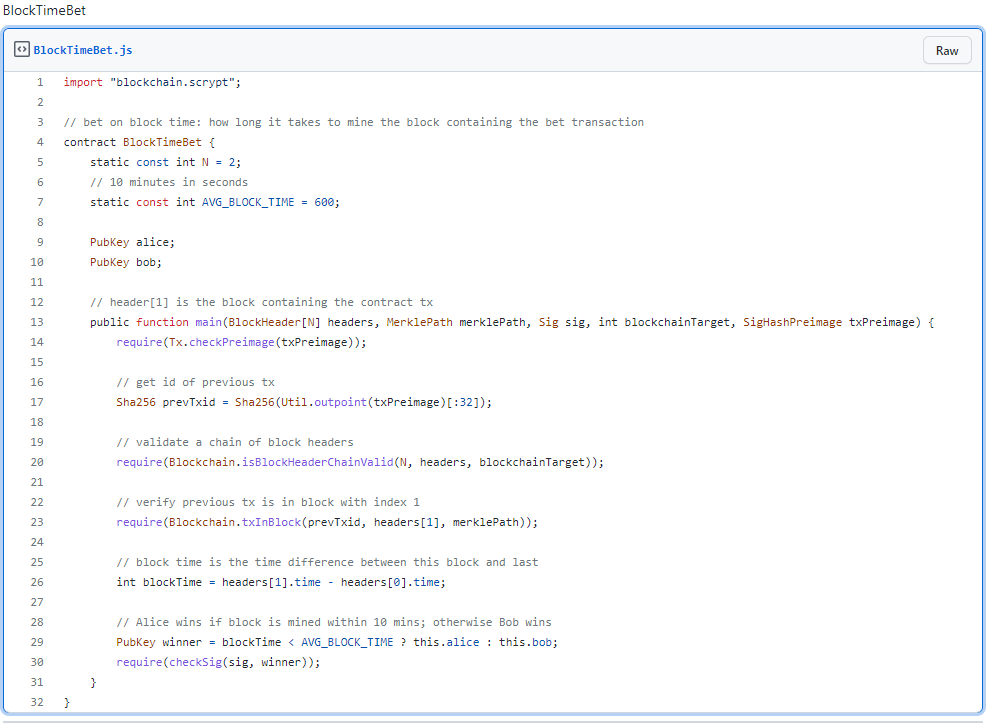Click the "verify previous tx is in block" comment
This screenshot has width=994, height=728.
(x=268, y=502)
